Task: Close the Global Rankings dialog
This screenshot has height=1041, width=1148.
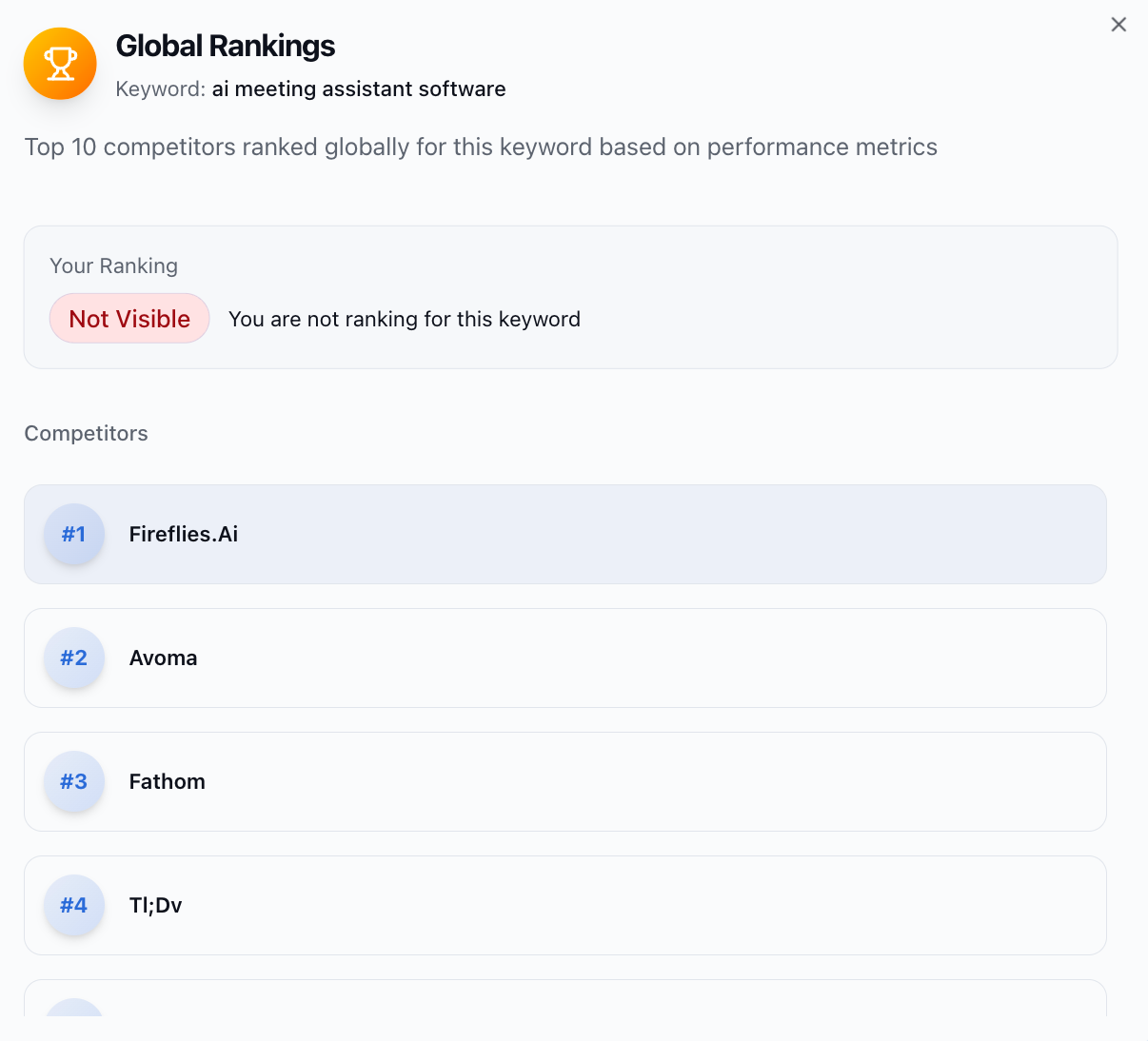Action: [1118, 25]
